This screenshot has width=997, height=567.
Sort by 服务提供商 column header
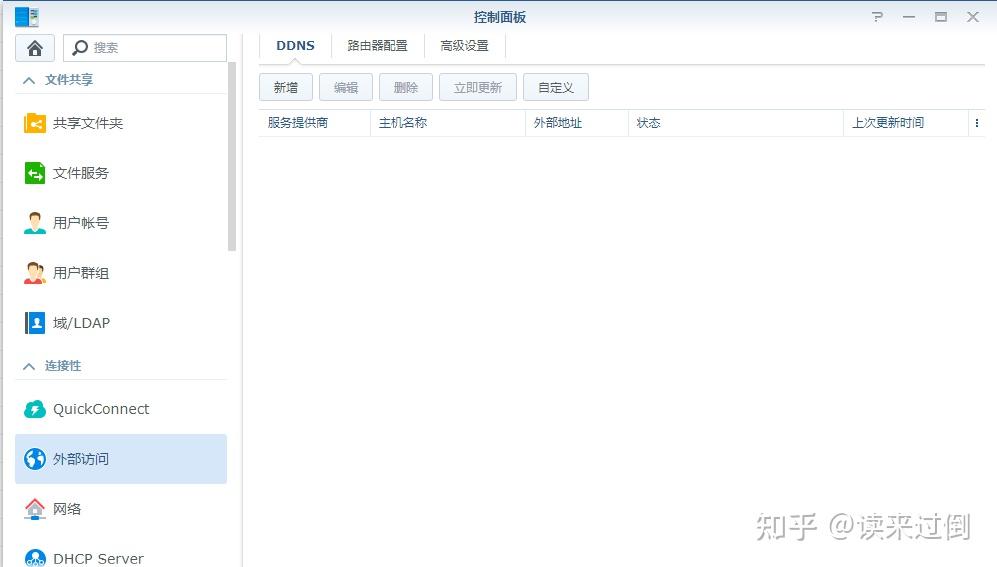pos(315,123)
